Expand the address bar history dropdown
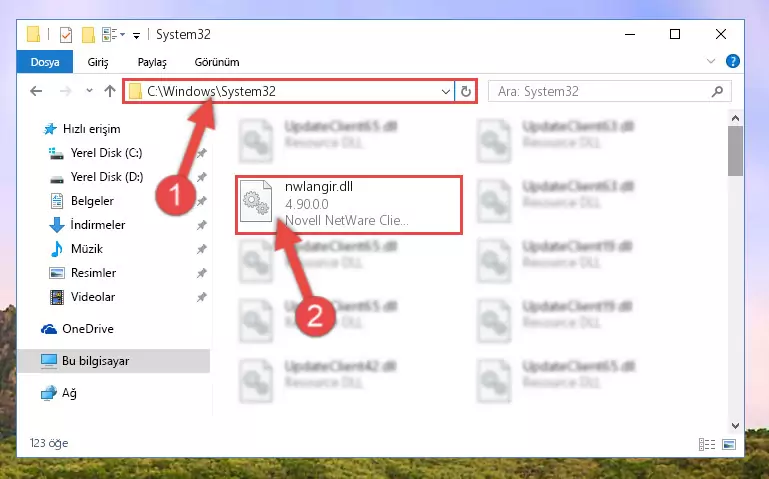 coord(445,91)
